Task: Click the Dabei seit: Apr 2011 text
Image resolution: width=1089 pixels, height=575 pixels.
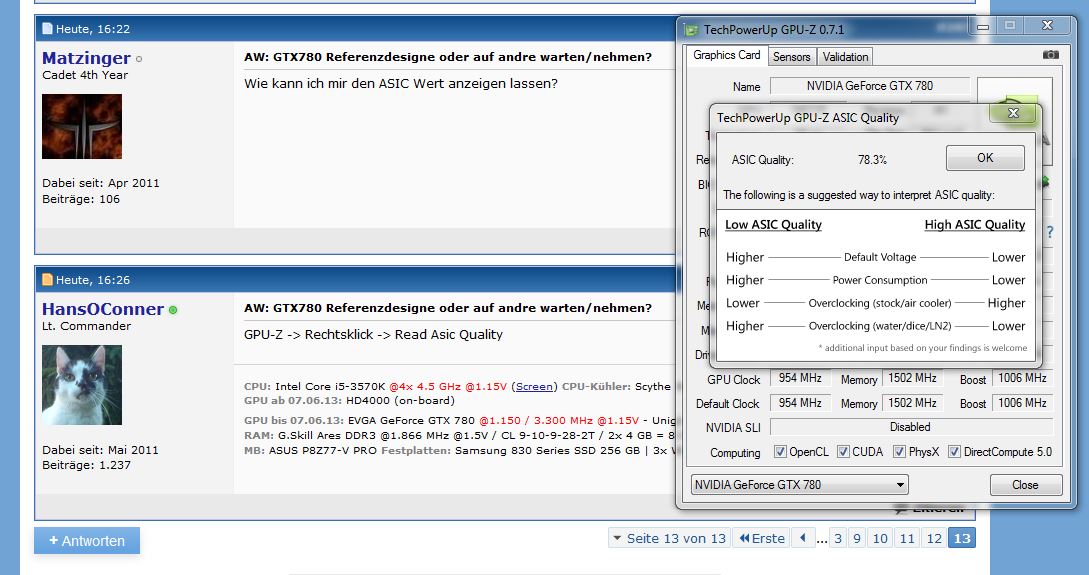Action: click(x=101, y=183)
